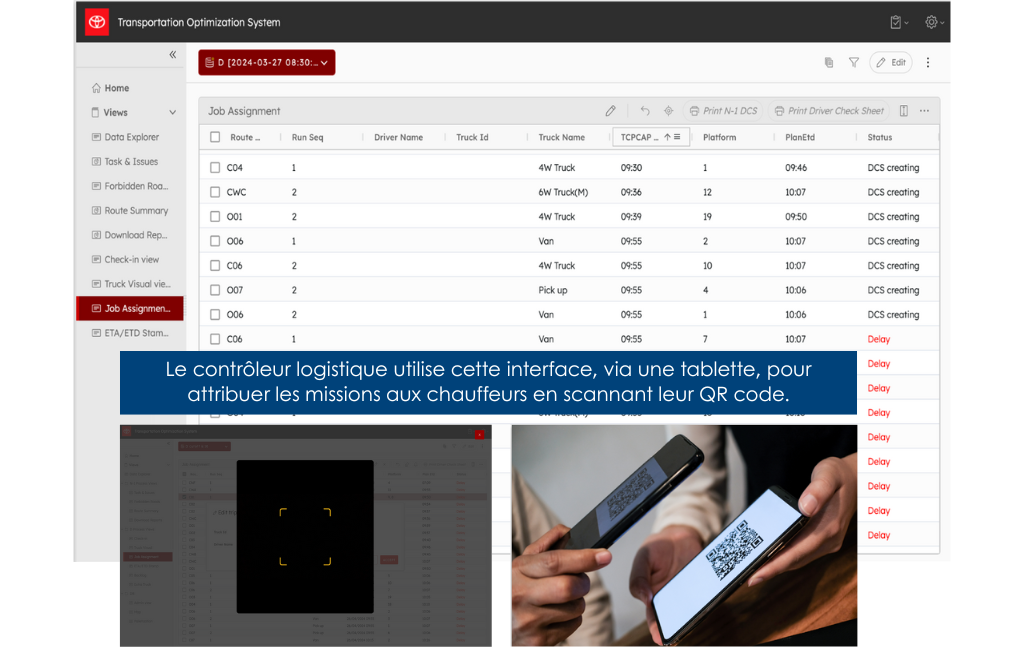Click platform 19 cell in O01 row
This screenshot has height=647, width=1024.
(x=707, y=217)
